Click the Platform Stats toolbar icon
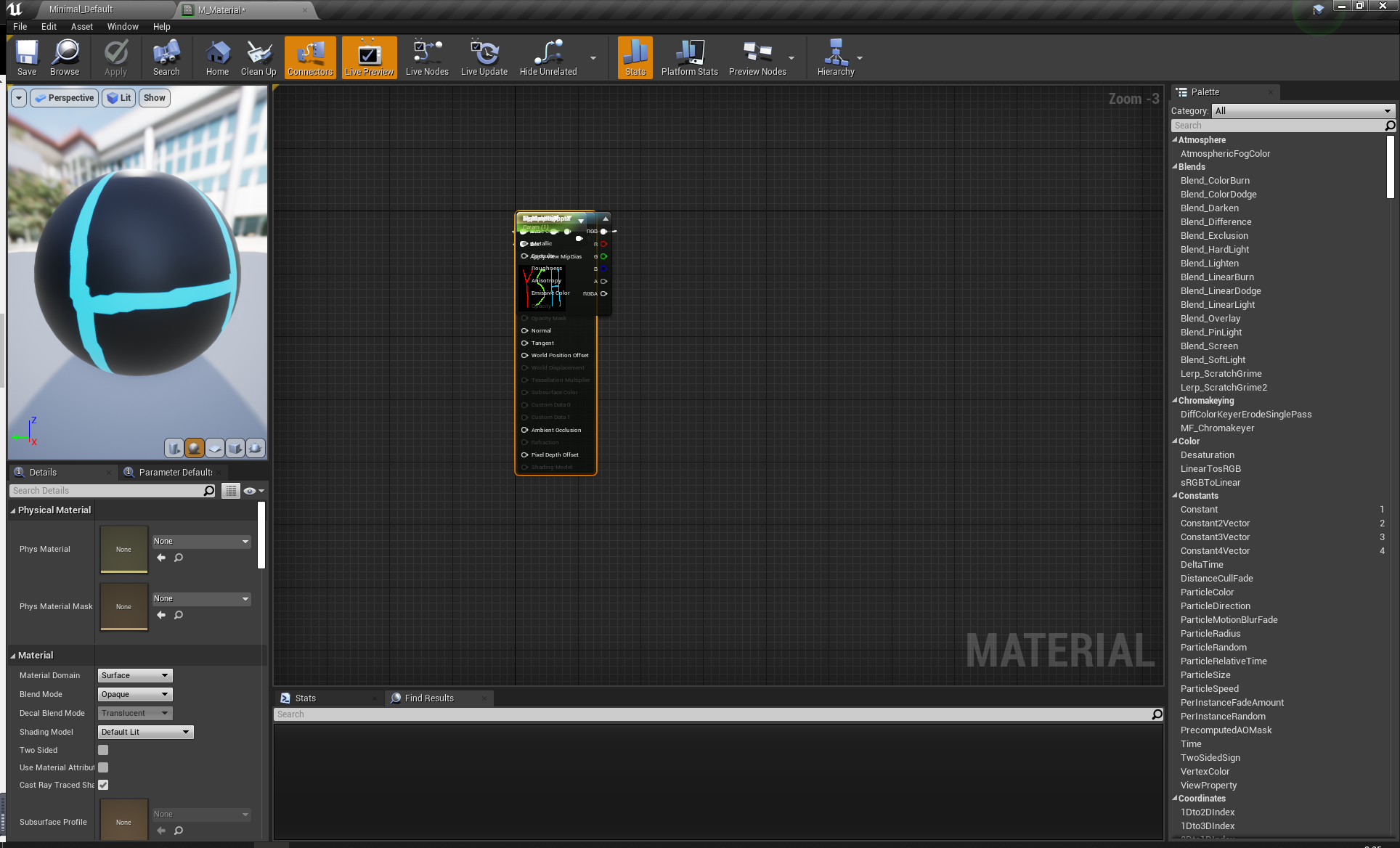 tap(688, 57)
